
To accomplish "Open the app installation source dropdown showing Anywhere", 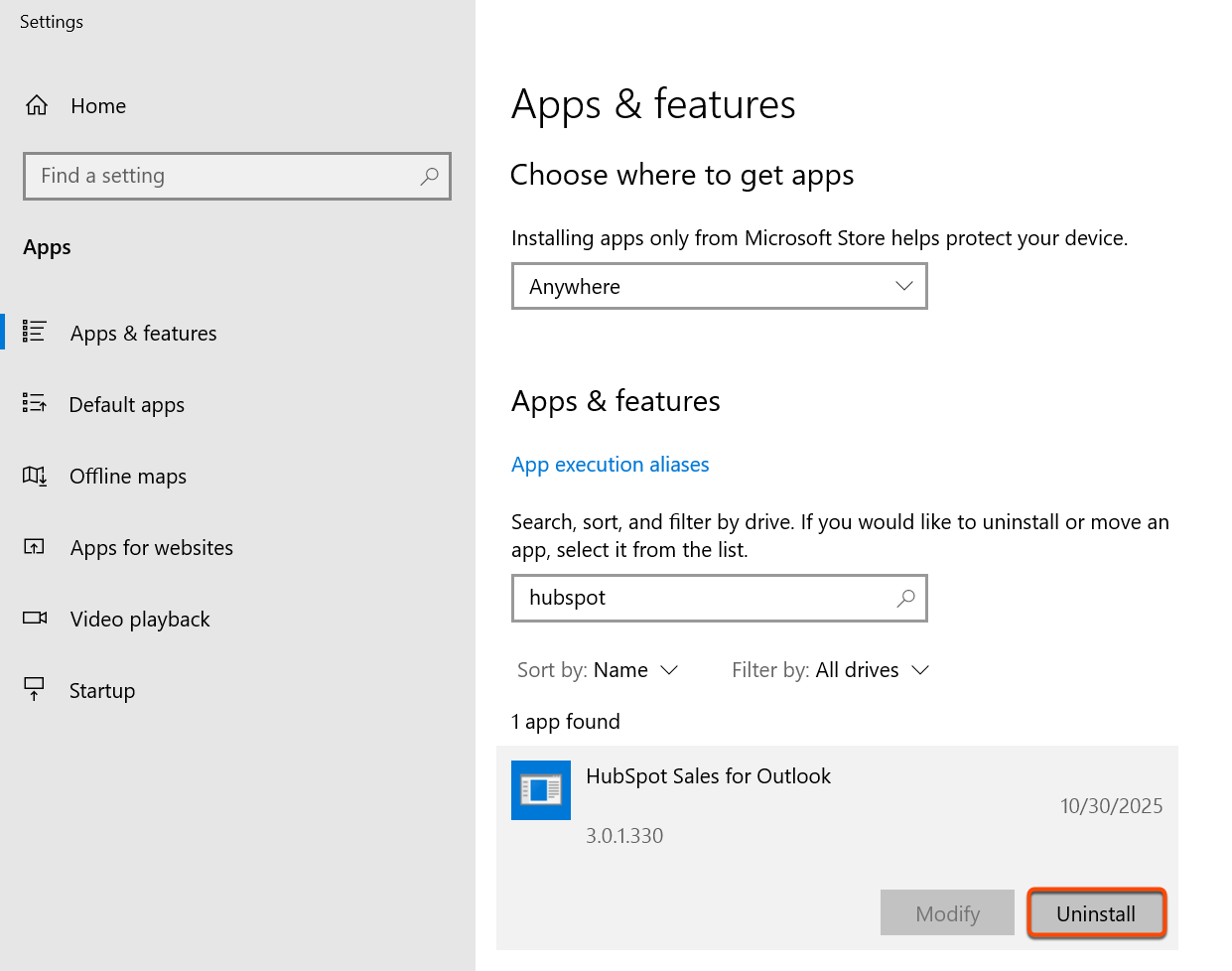I will coord(719,286).
